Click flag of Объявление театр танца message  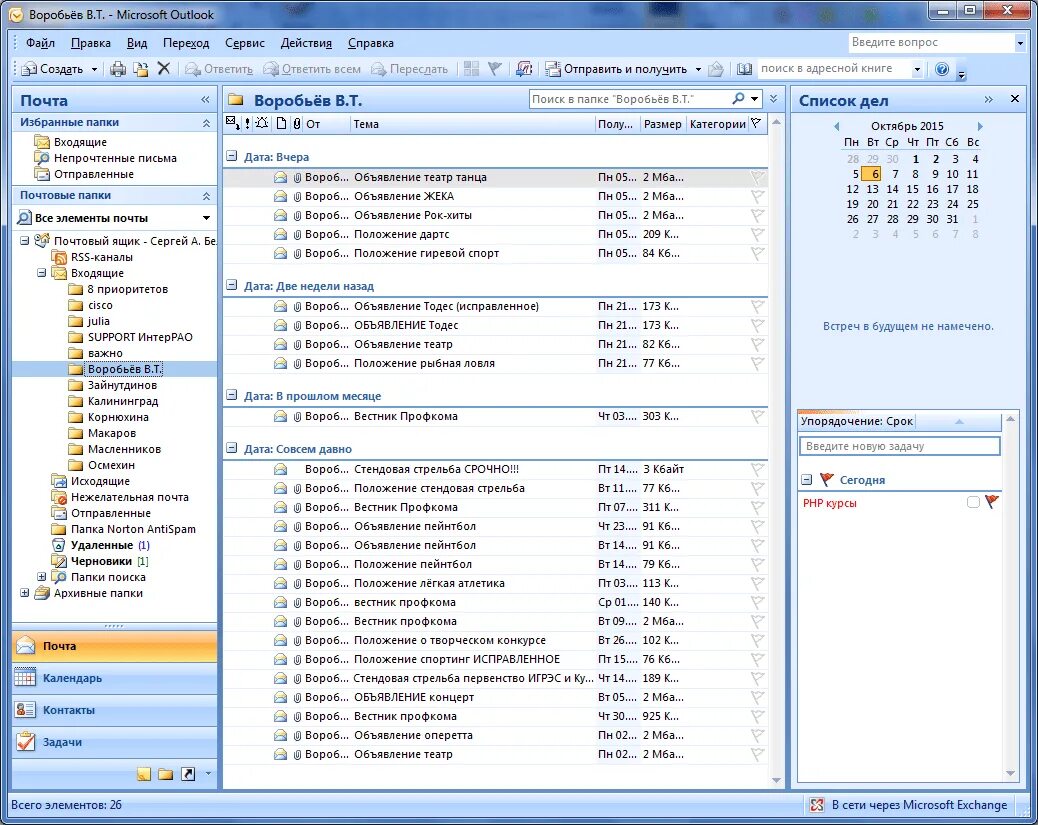coord(757,177)
